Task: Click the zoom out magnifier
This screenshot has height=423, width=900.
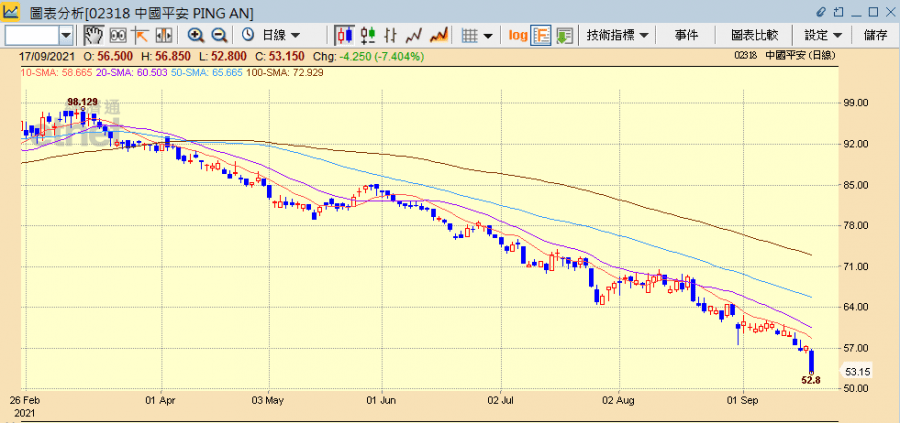Action: 218,35
